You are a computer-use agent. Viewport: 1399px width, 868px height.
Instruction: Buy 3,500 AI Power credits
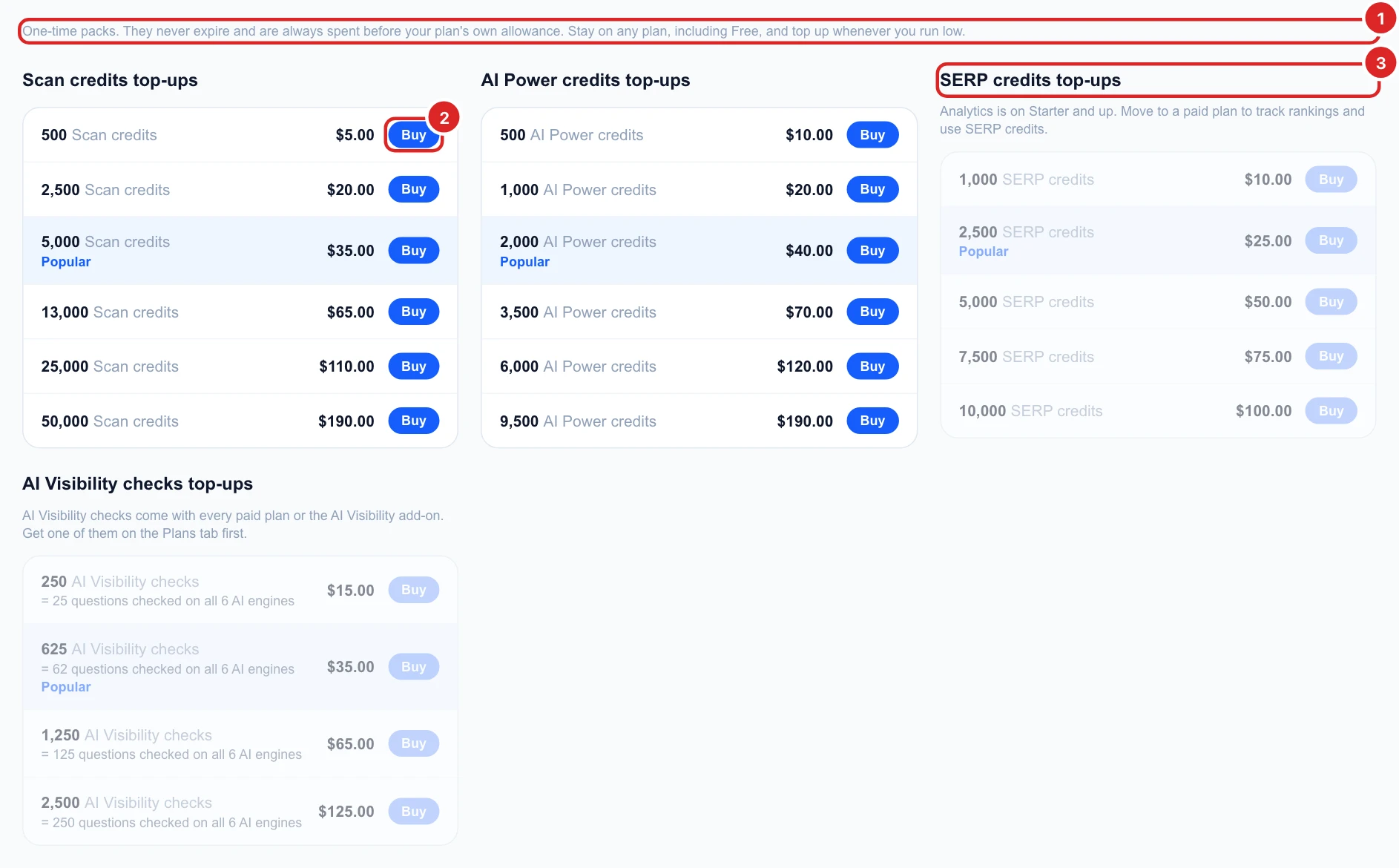click(x=872, y=312)
